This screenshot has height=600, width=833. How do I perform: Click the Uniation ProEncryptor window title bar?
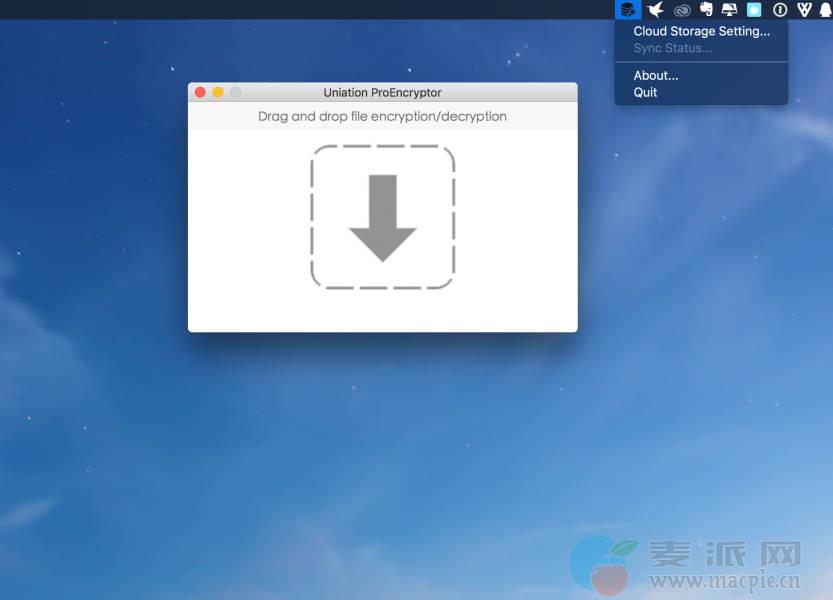pos(382,93)
